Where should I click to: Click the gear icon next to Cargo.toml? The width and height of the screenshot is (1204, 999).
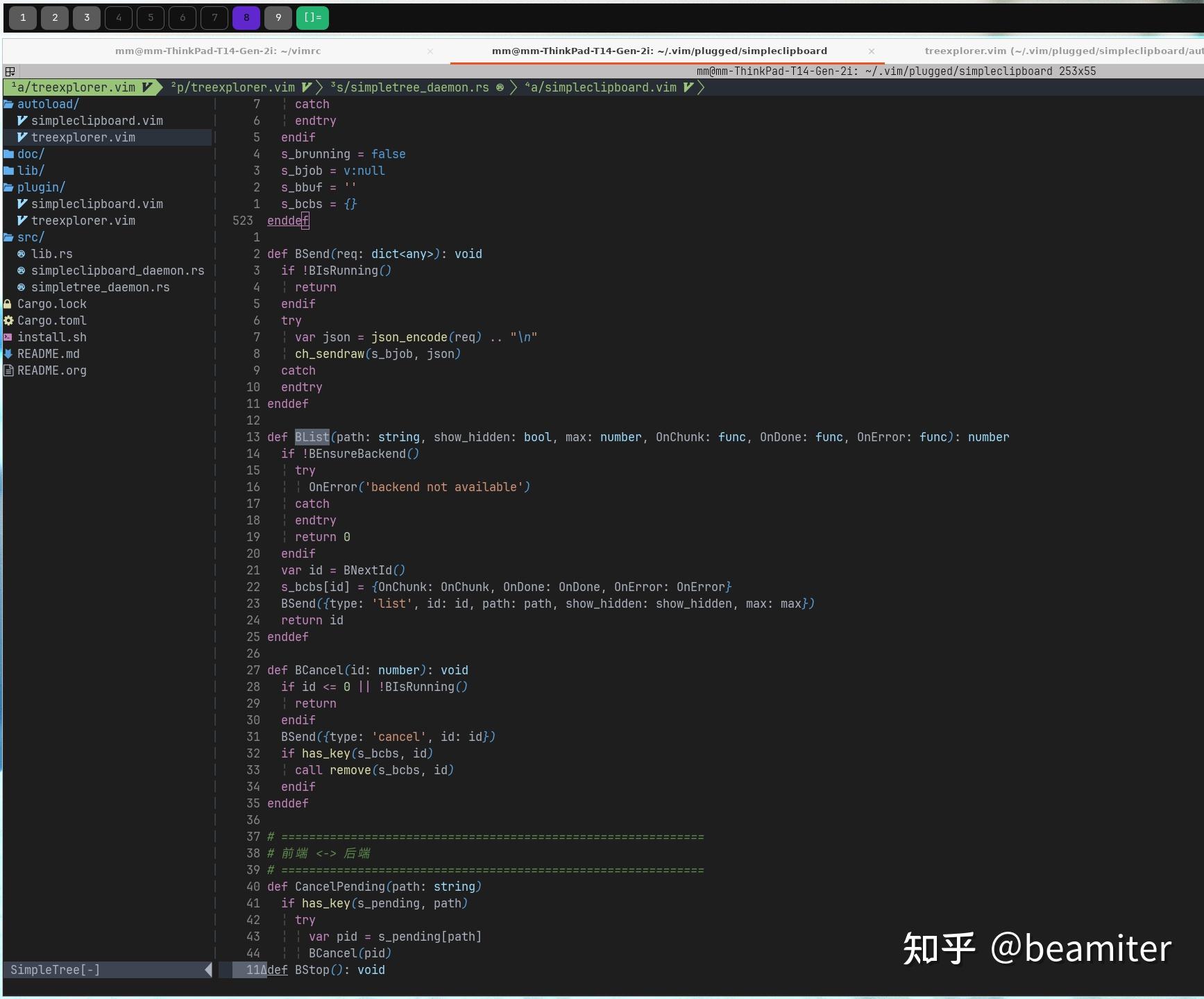tap(8, 321)
